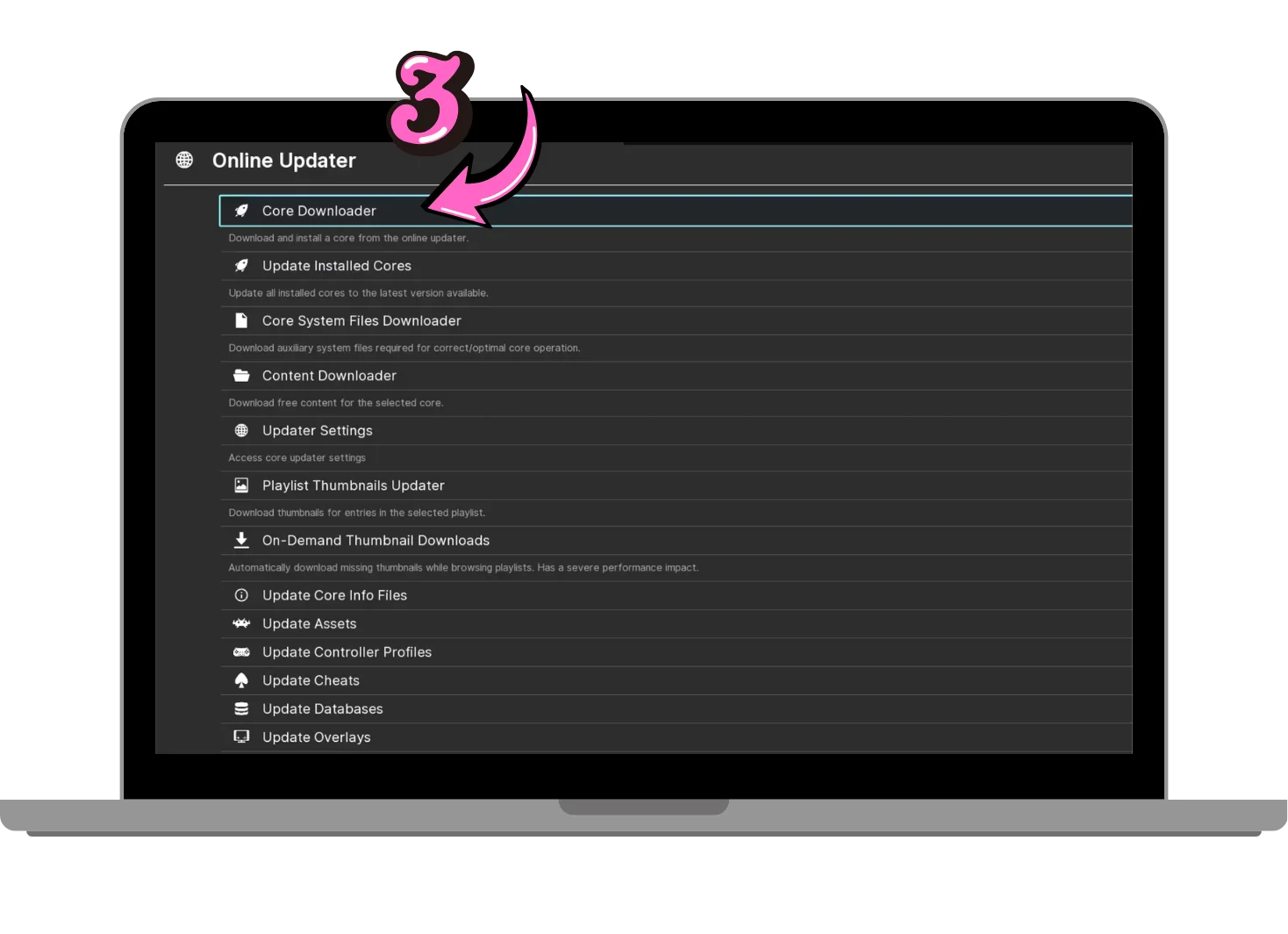Click the info icon for Update Core Info Files
The height and width of the screenshot is (934, 1288).
[x=241, y=595]
